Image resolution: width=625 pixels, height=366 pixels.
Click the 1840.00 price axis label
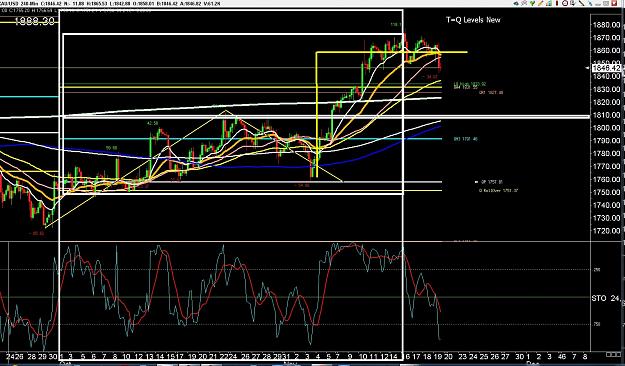(607, 77)
